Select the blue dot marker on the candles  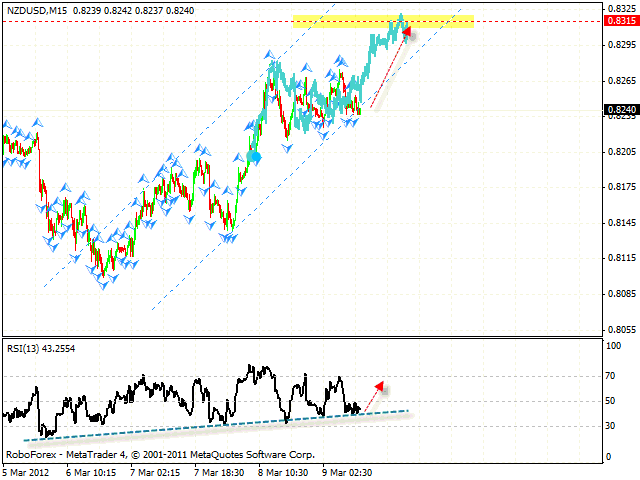pos(254,157)
